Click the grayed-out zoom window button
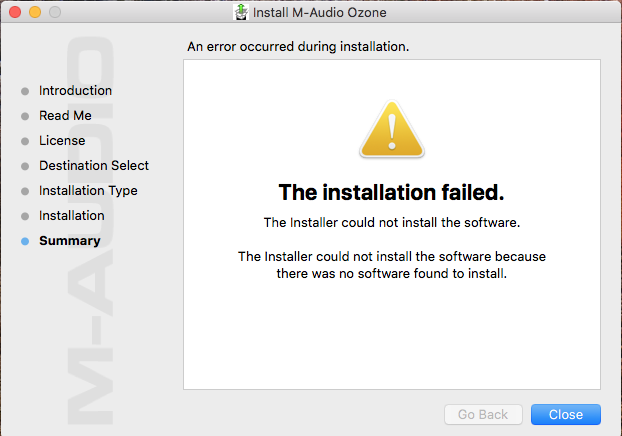622x436 pixels. pyautogui.click(x=55, y=12)
